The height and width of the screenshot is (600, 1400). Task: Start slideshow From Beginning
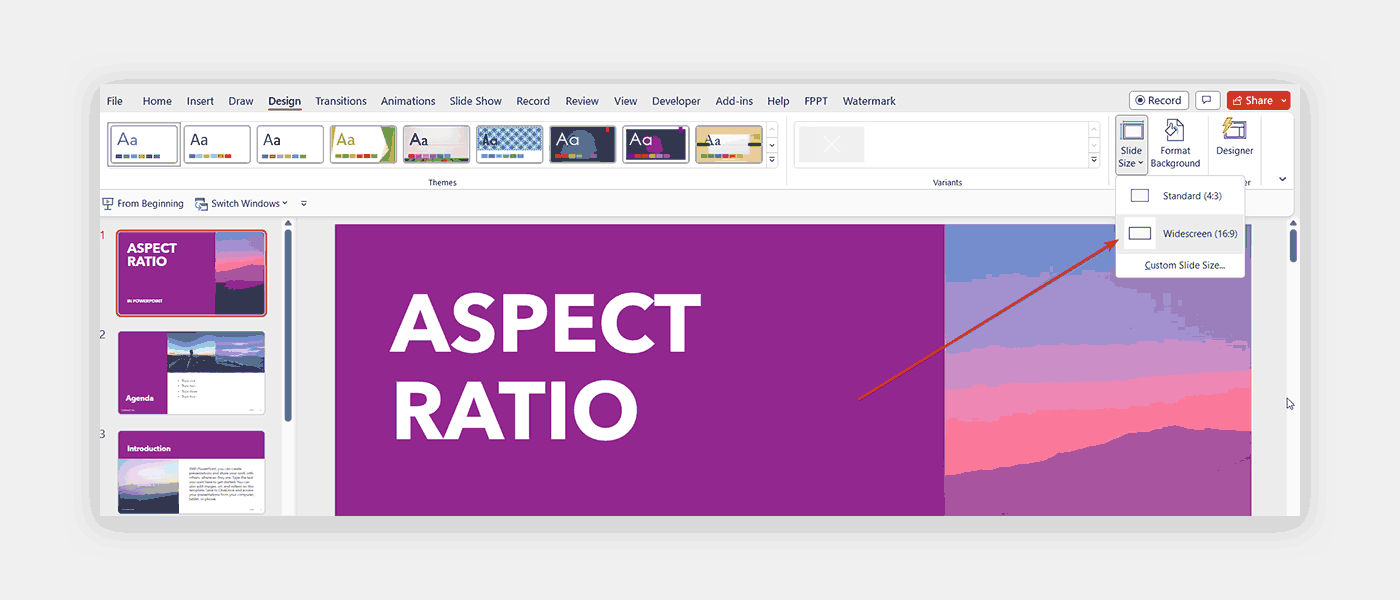143,204
